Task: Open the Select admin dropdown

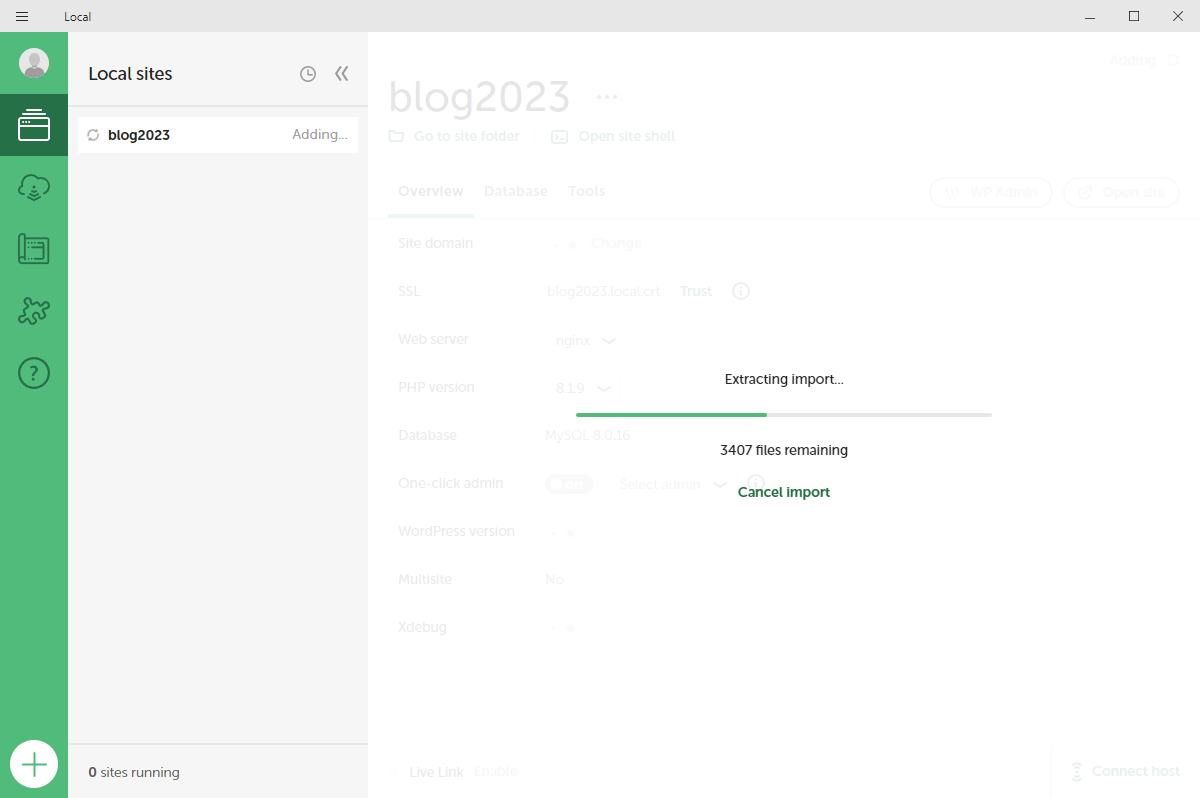Action: pos(672,484)
